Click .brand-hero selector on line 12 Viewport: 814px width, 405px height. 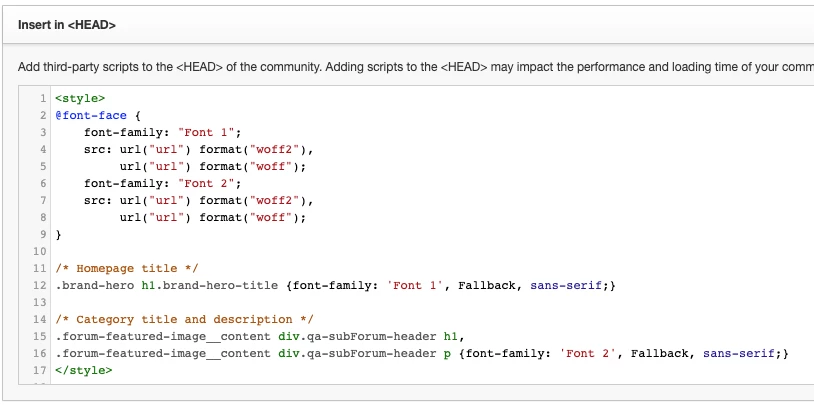click(x=95, y=286)
